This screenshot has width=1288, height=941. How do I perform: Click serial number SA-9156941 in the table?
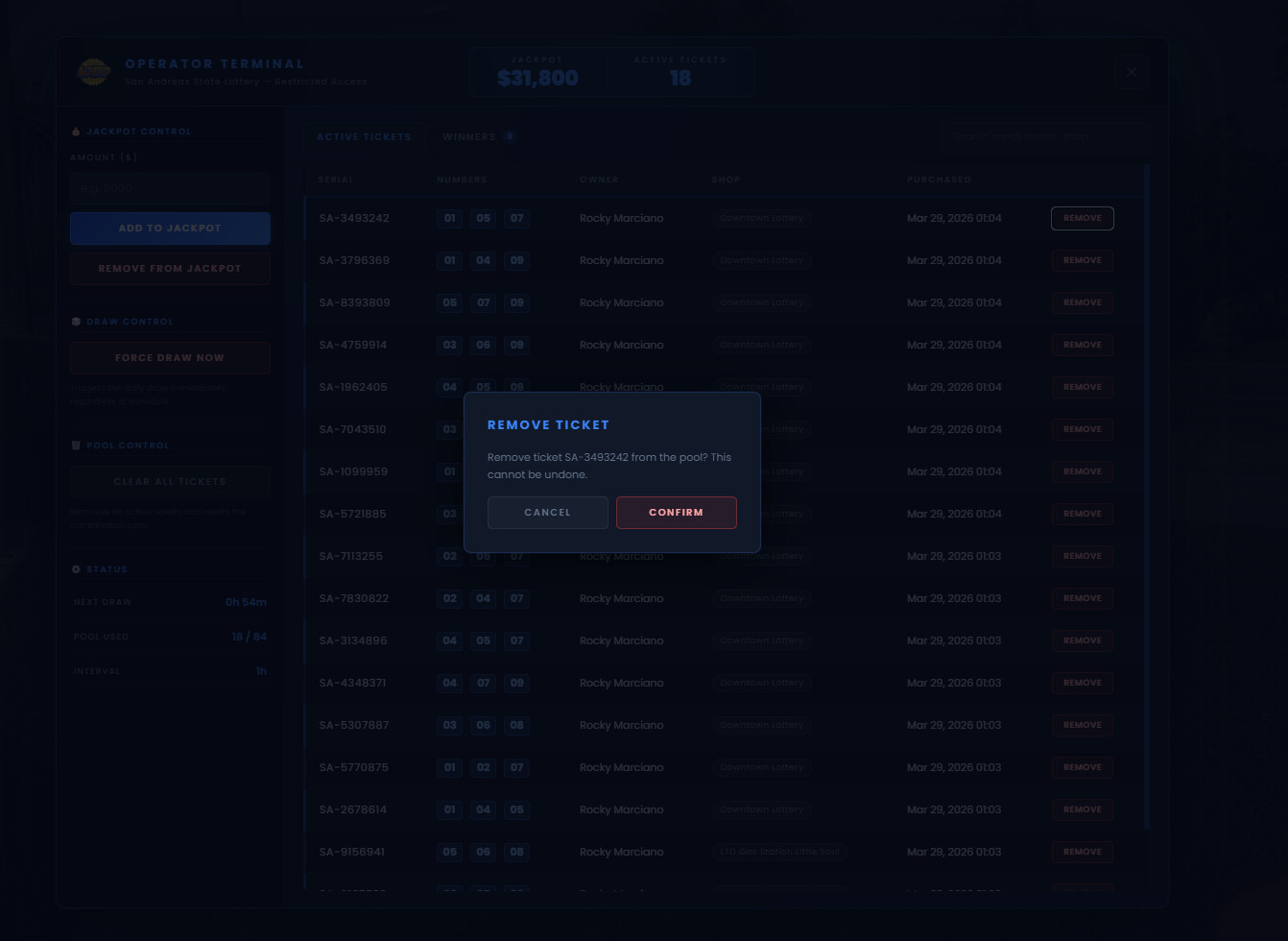[352, 852]
